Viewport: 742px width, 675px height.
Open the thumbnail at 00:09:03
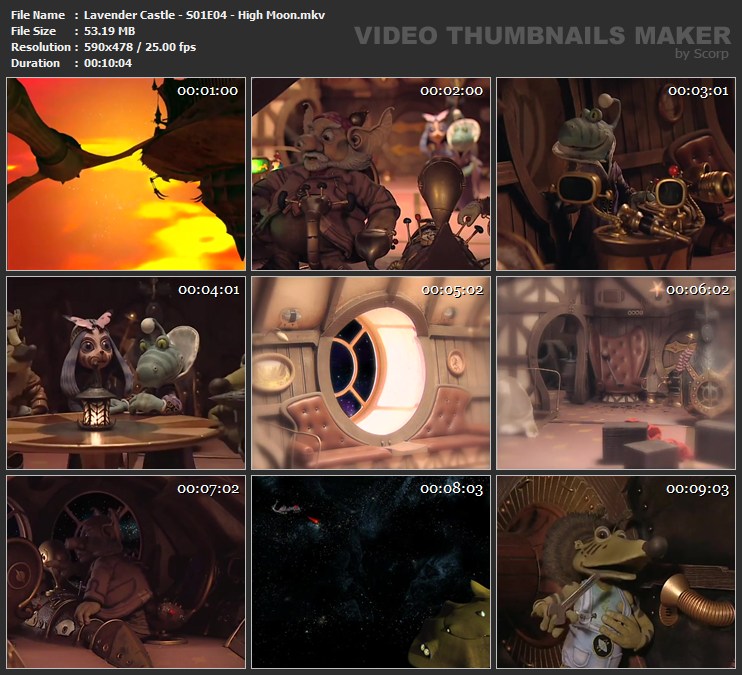[x=616, y=572]
